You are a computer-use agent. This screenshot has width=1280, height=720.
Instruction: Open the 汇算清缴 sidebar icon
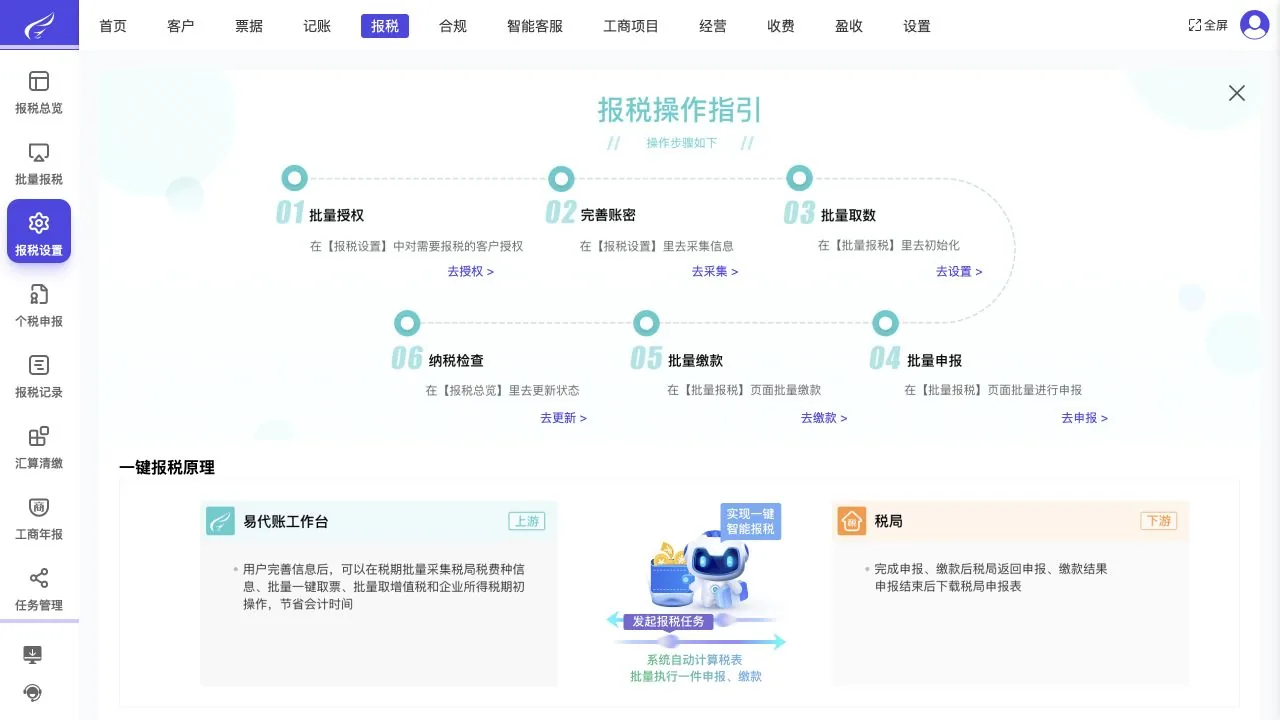click(39, 436)
